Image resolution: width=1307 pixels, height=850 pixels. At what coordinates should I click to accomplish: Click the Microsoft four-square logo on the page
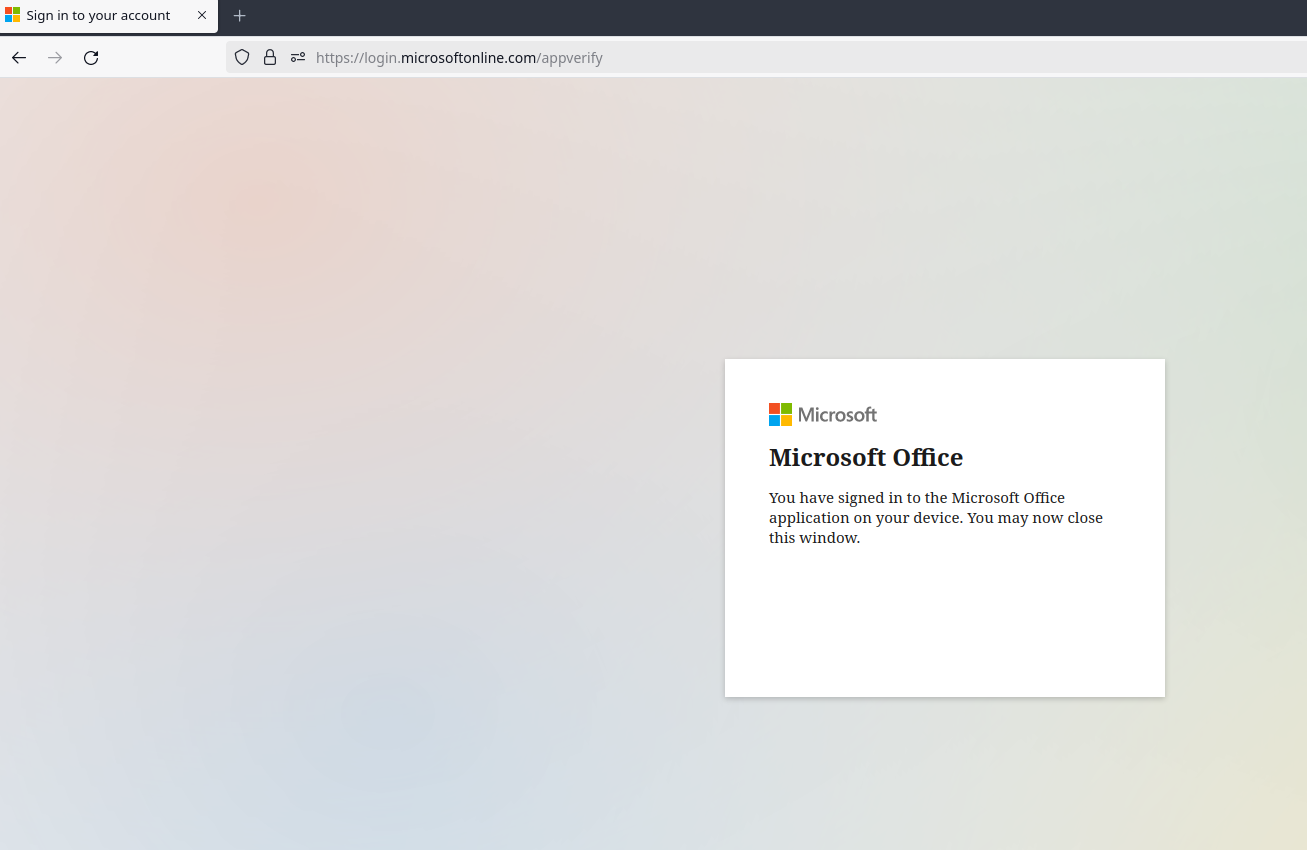[778, 414]
